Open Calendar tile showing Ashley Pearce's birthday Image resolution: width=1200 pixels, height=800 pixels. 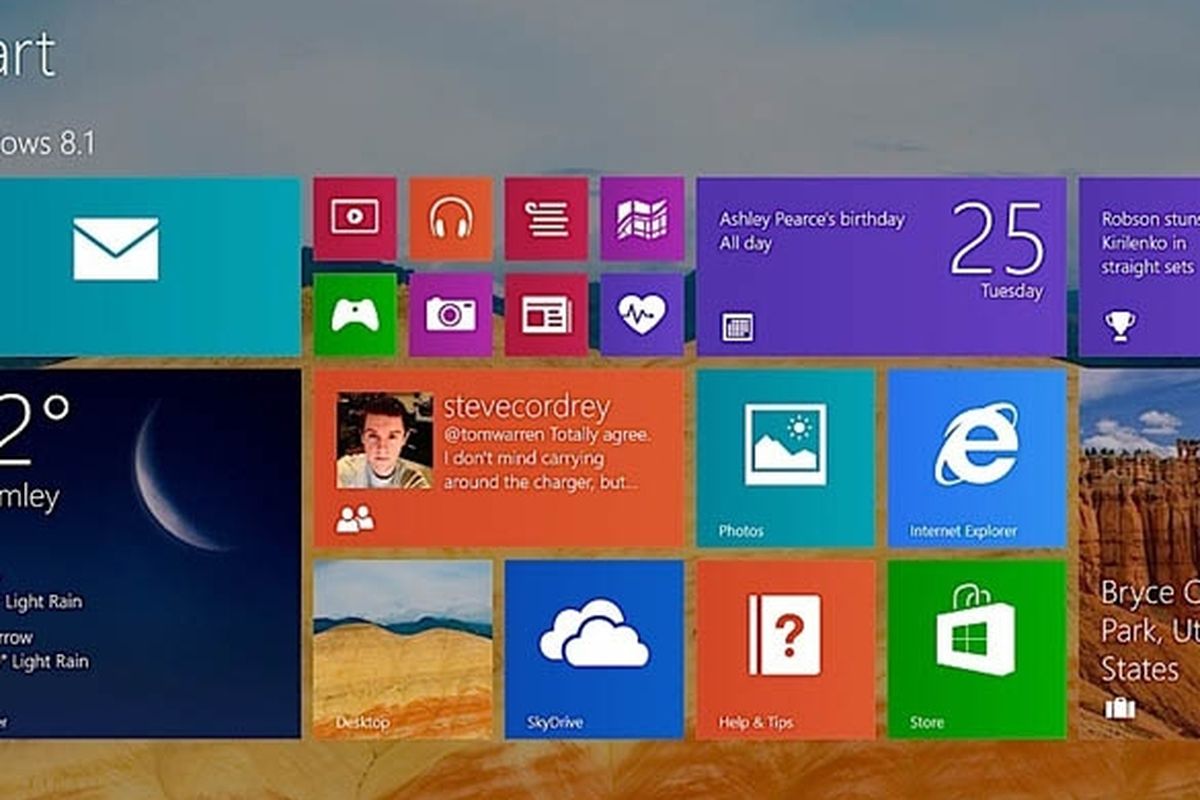881,267
